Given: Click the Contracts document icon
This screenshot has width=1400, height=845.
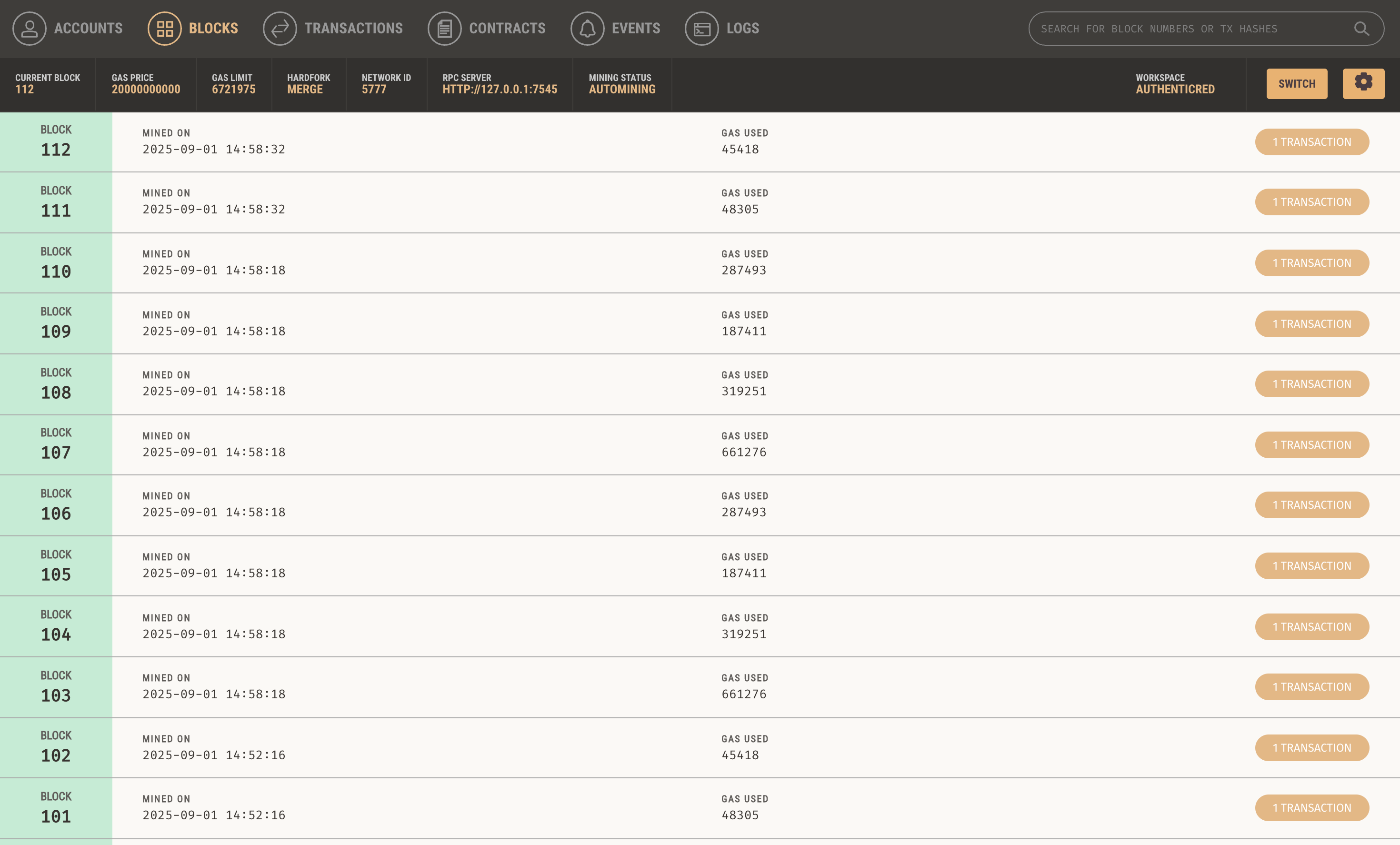Looking at the screenshot, I should coord(444,29).
